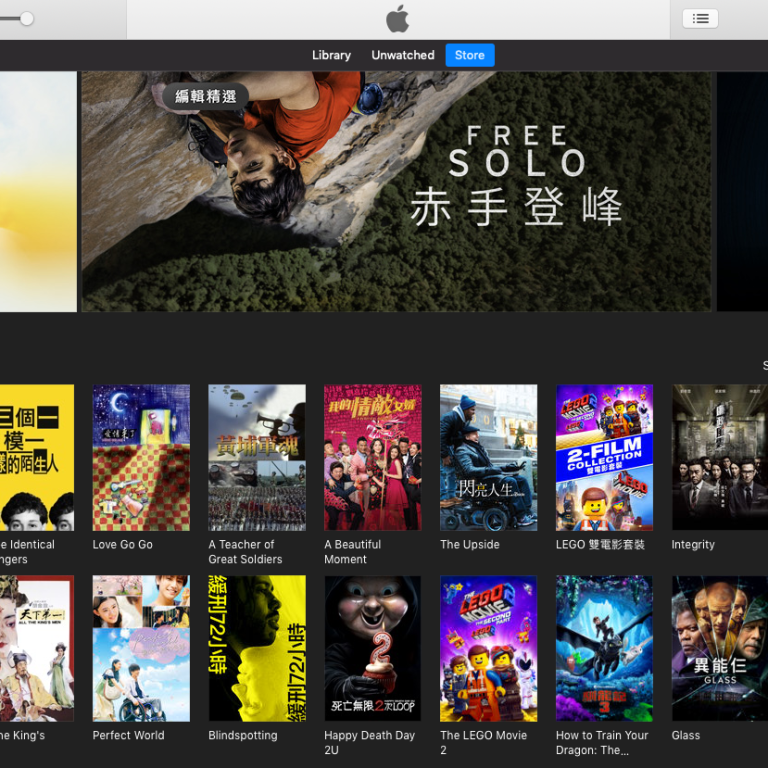Screen dimensions: 768x768
Task: Open the next dark featured banner
Action: click(x=743, y=192)
